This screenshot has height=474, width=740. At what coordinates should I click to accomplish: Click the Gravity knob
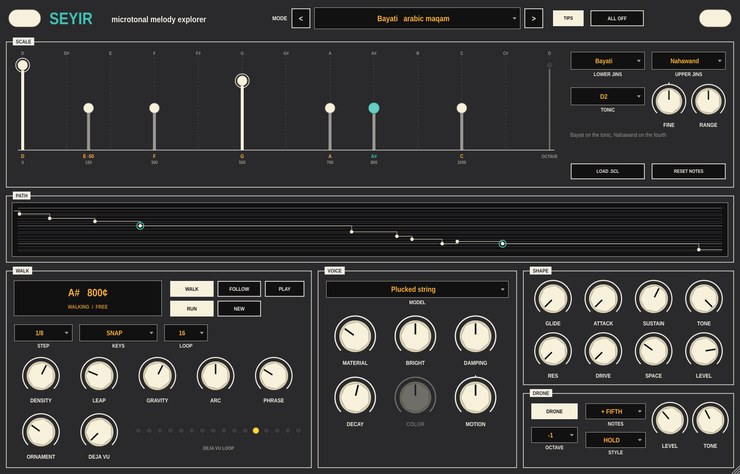tap(157, 376)
